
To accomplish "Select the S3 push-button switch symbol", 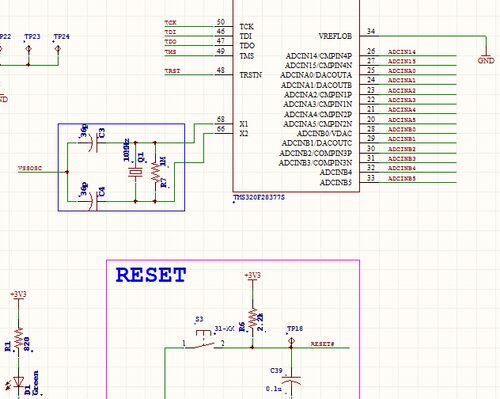I will coord(203,340).
